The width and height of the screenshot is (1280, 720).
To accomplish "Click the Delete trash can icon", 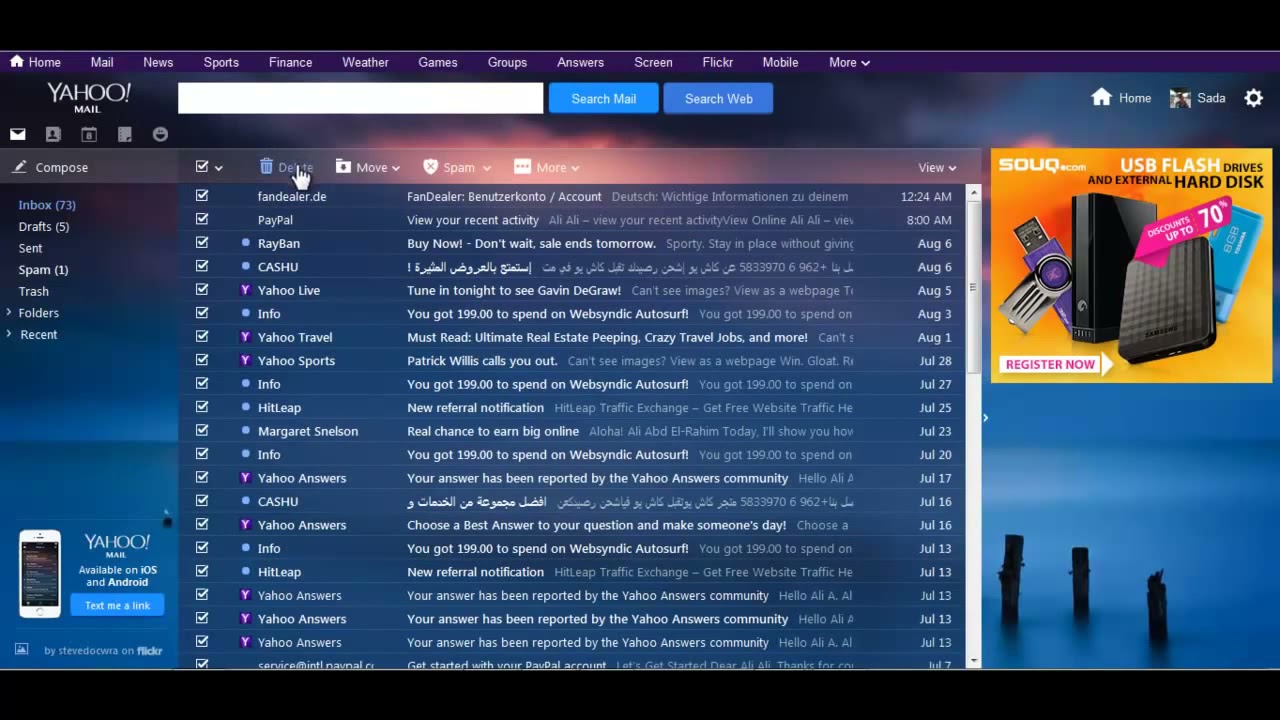I will pyautogui.click(x=267, y=167).
